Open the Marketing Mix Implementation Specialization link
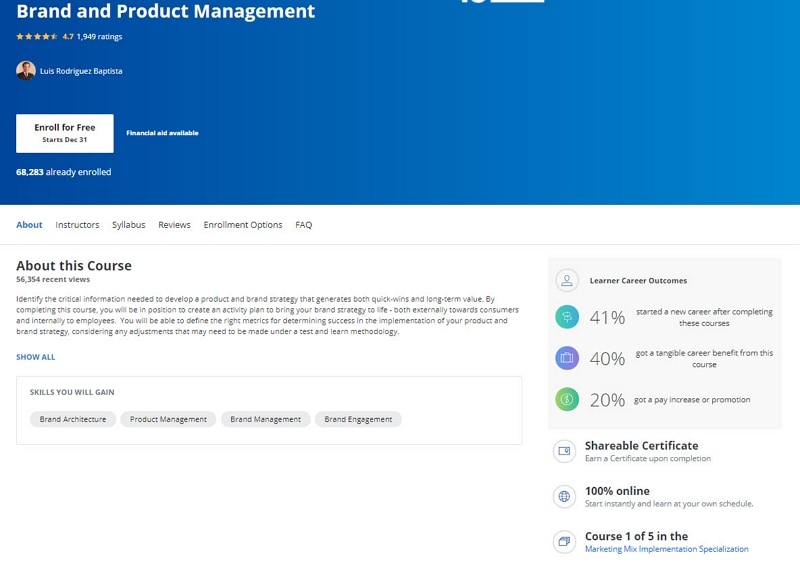800x568 pixels. pyautogui.click(x=666, y=549)
